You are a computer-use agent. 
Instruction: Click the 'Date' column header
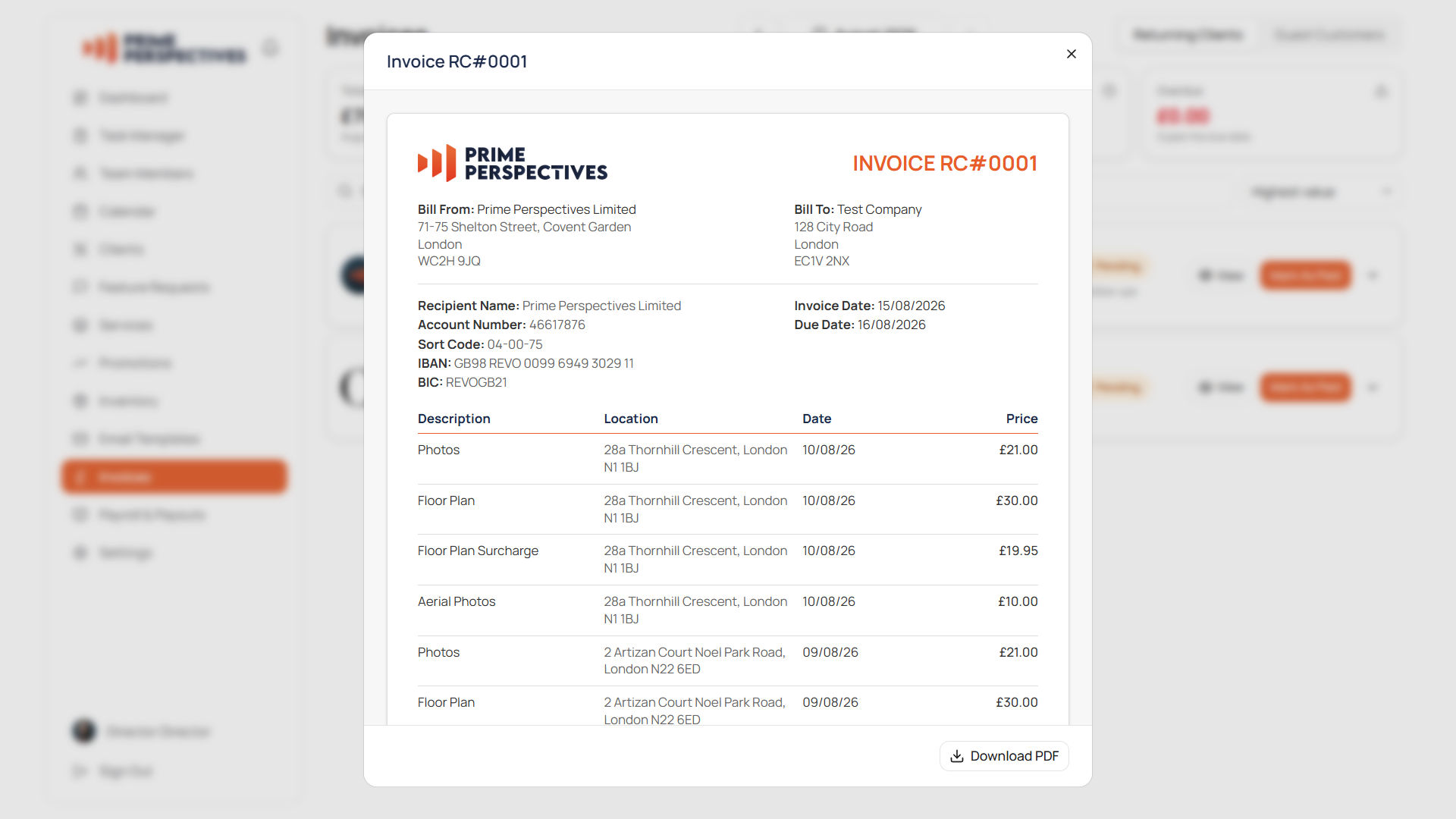pos(817,419)
